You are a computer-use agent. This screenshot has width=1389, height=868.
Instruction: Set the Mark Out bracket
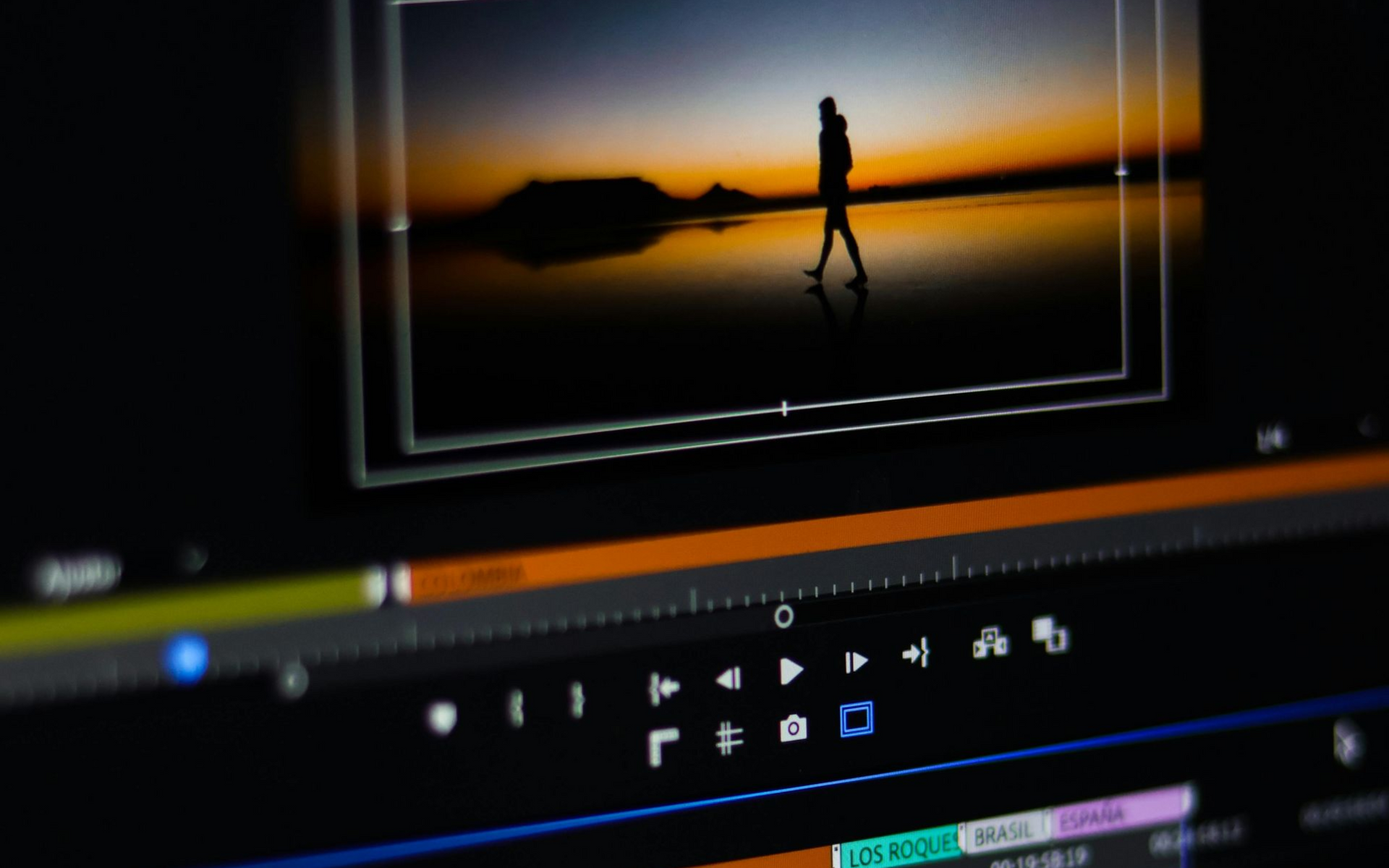pos(577,699)
